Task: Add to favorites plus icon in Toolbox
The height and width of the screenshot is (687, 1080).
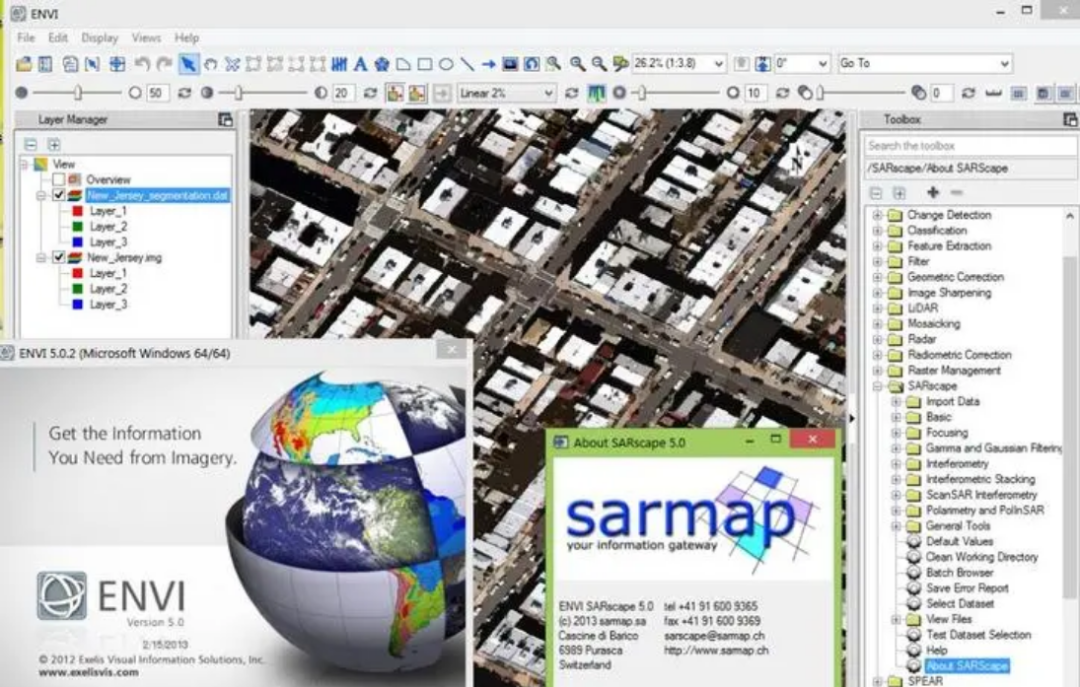Action: (933, 192)
